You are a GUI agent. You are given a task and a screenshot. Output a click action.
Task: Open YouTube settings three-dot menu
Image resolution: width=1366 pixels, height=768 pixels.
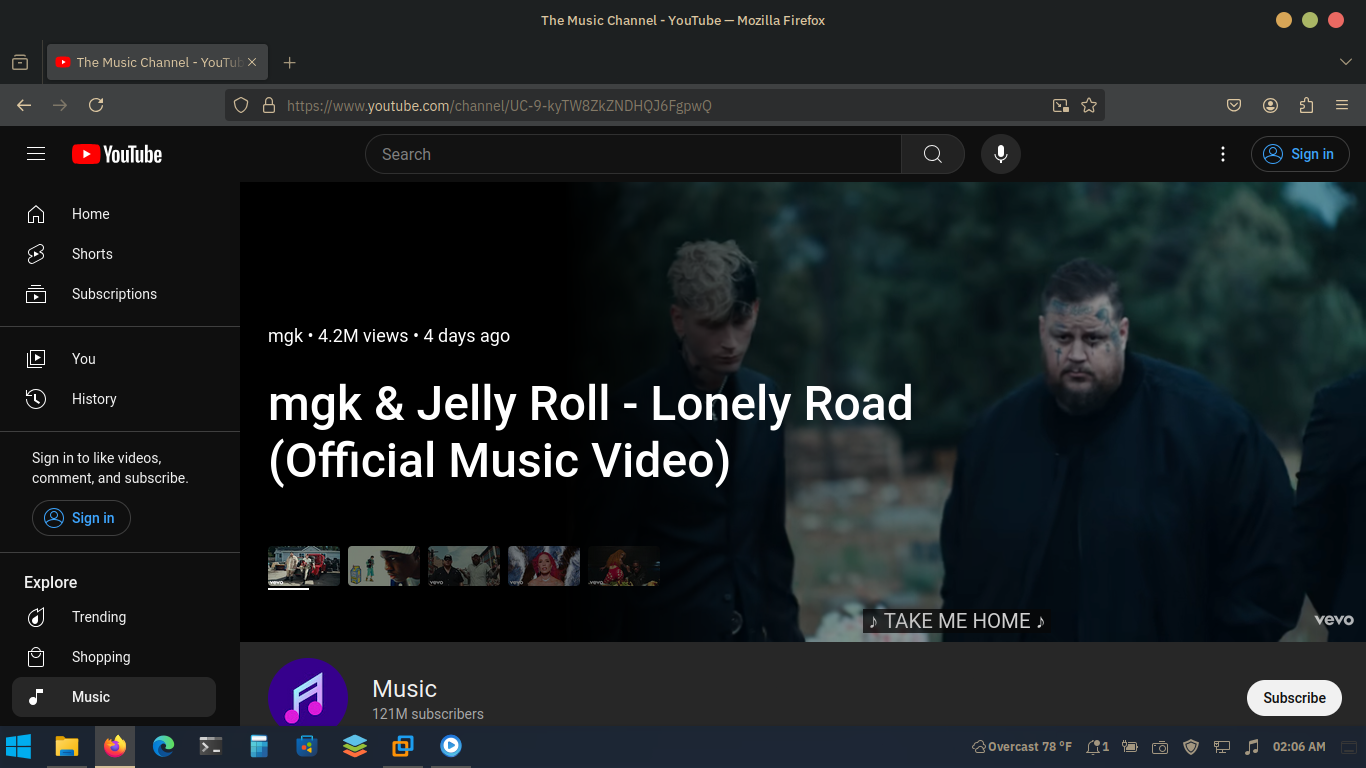pos(1223,154)
